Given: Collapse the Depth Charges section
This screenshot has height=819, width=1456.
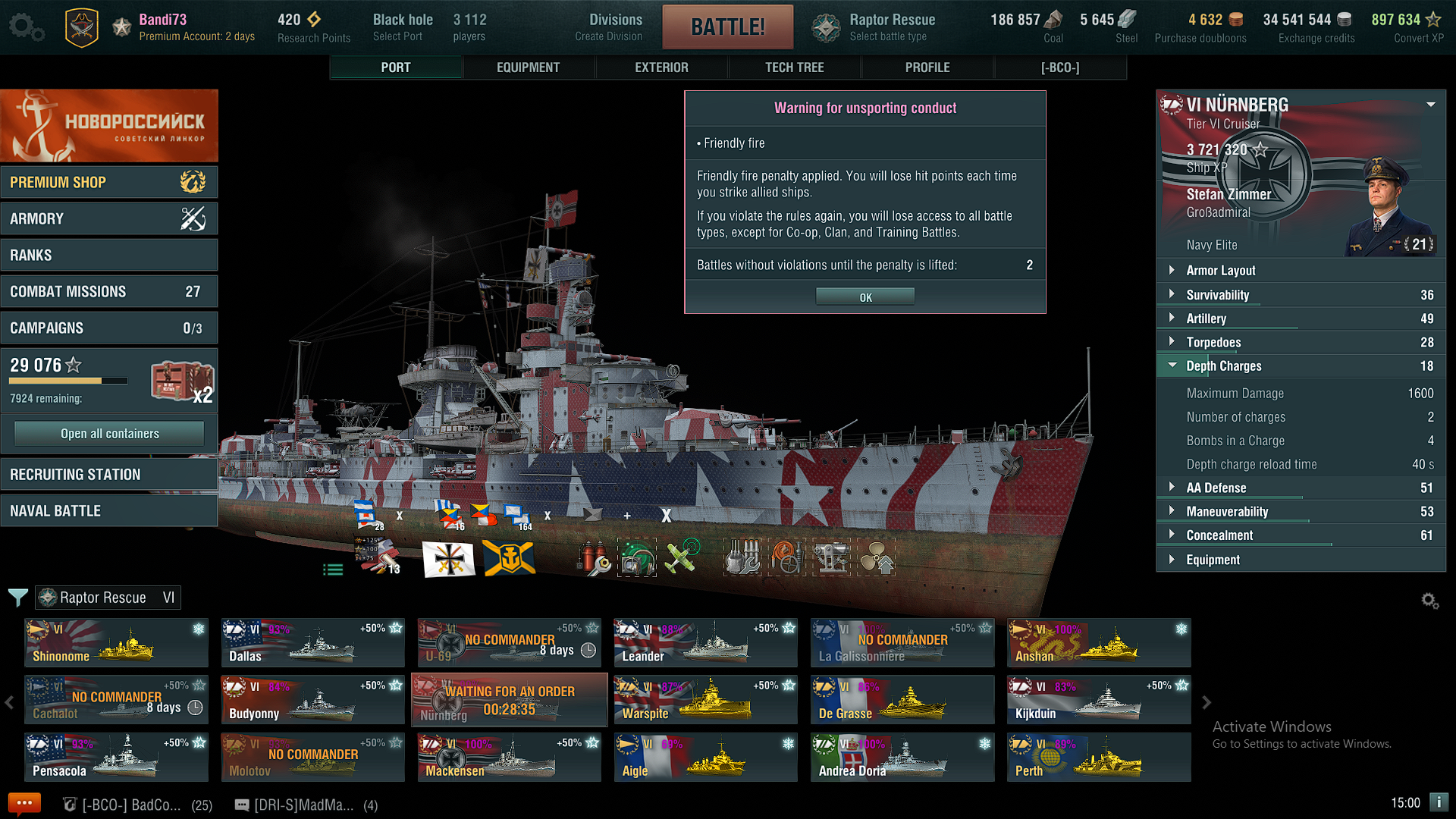Looking at the screenshot, I should tap(1223, 366).
